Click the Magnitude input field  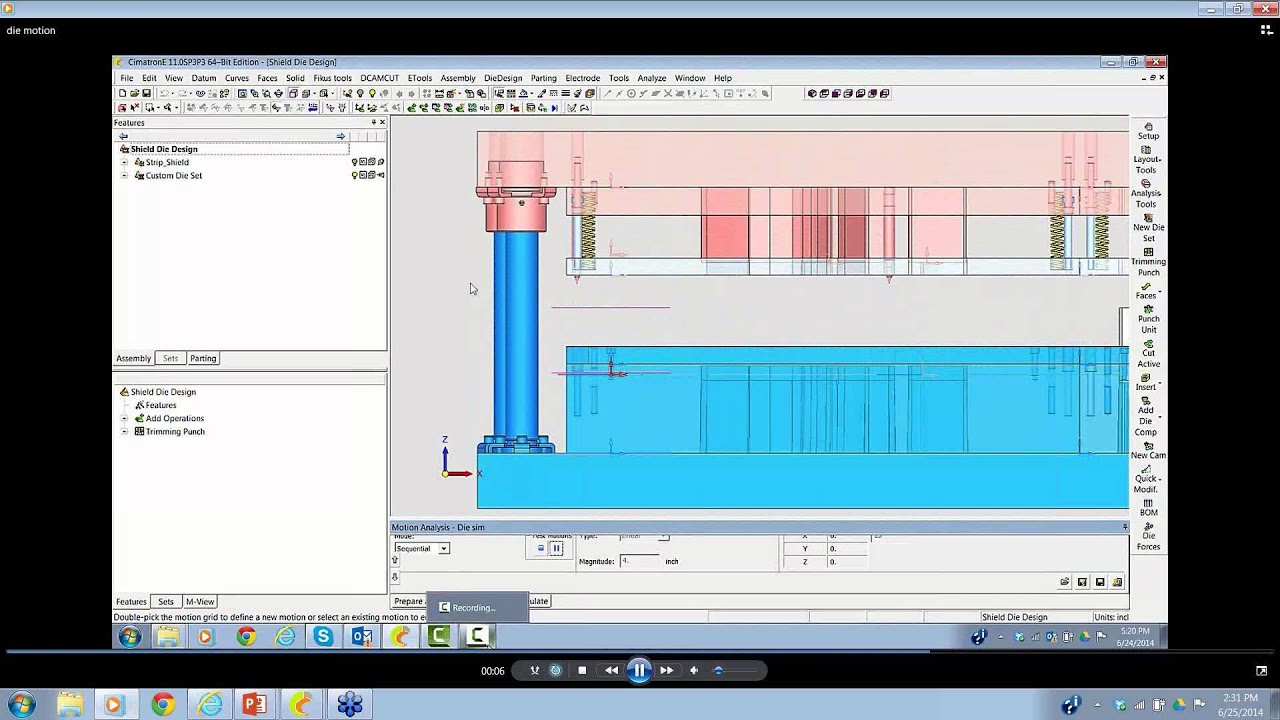[x=639, y=561]
